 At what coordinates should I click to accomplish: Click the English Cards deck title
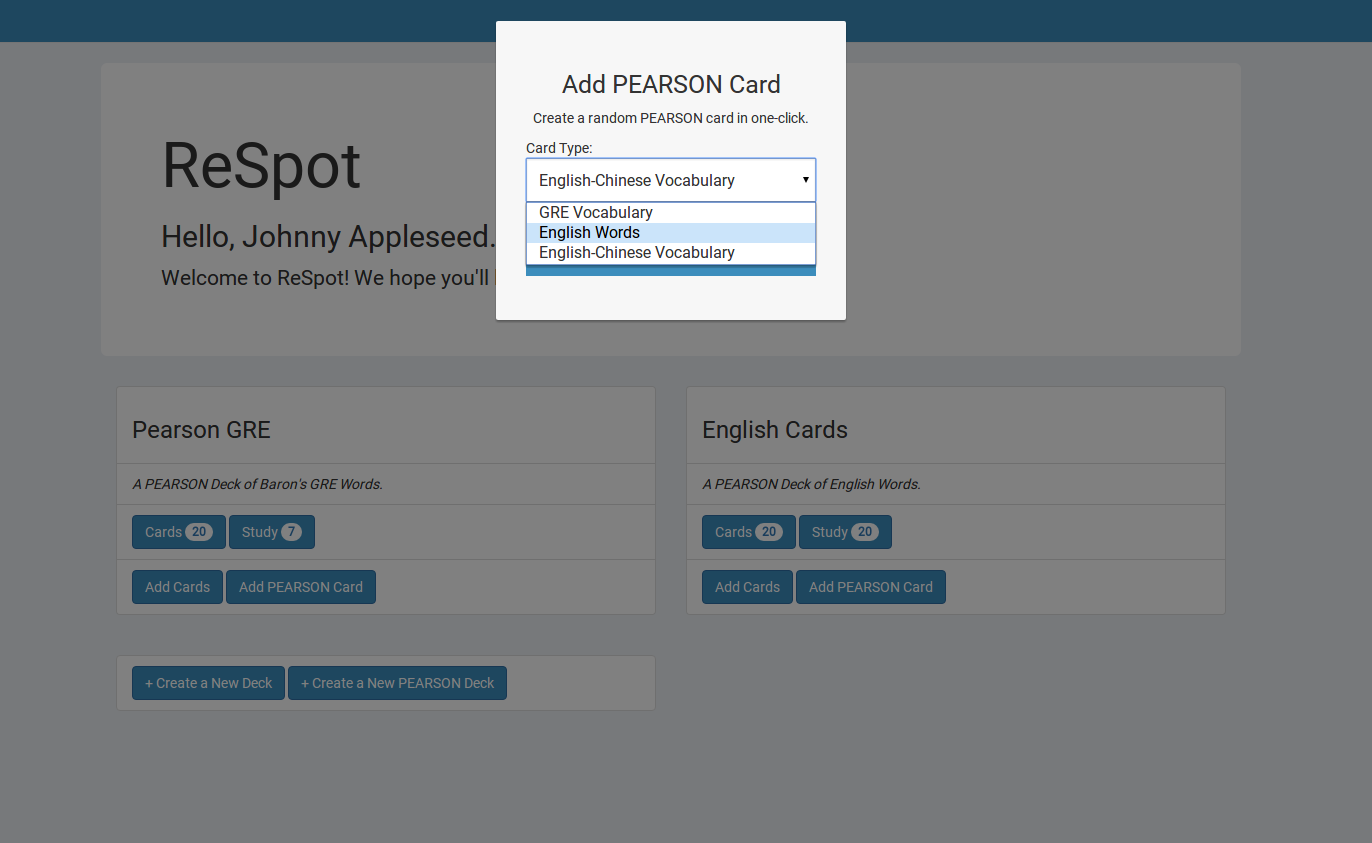click(x=775, y=430)
